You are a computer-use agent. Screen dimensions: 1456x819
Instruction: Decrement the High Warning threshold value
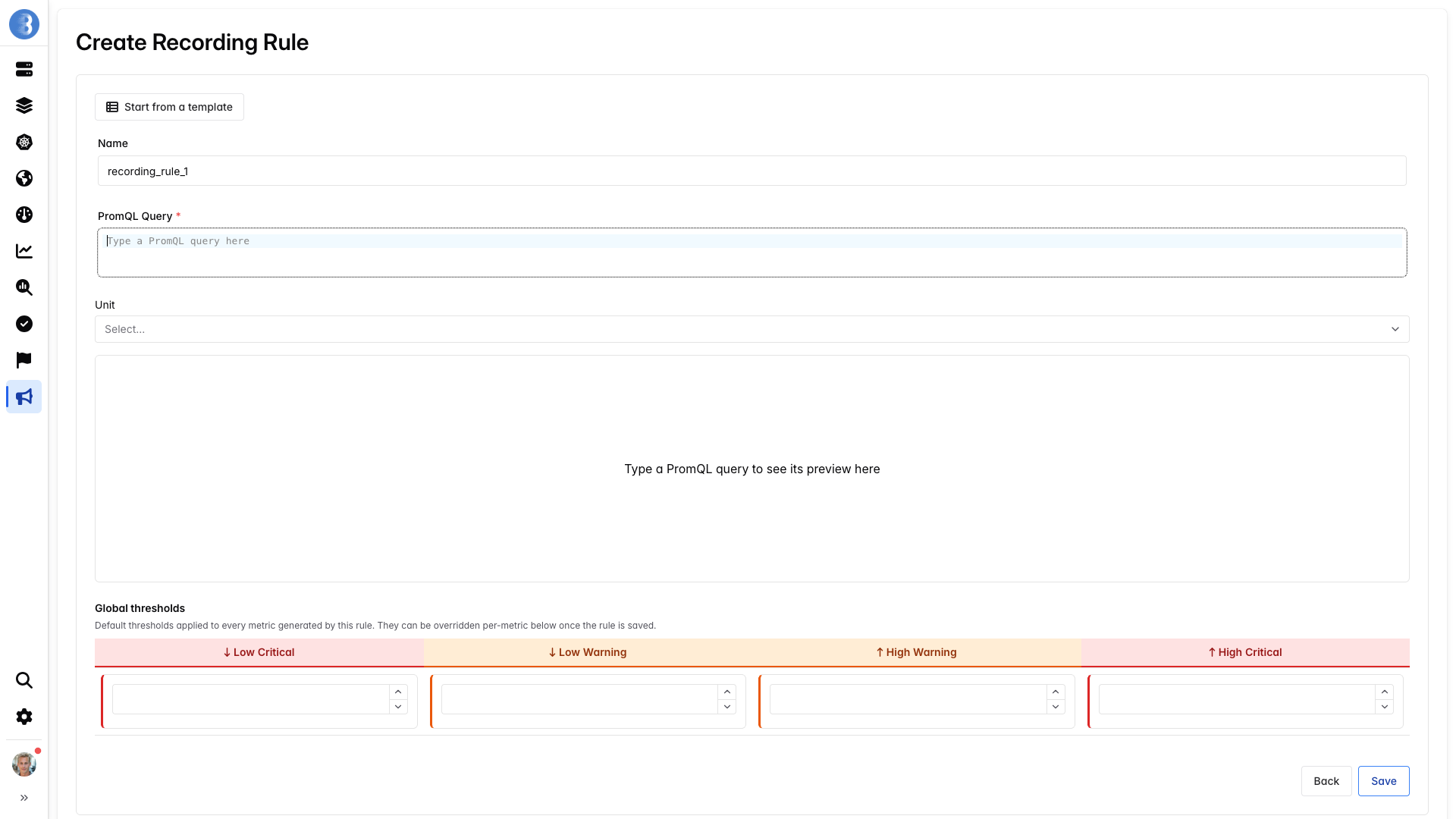point(1056,707)
